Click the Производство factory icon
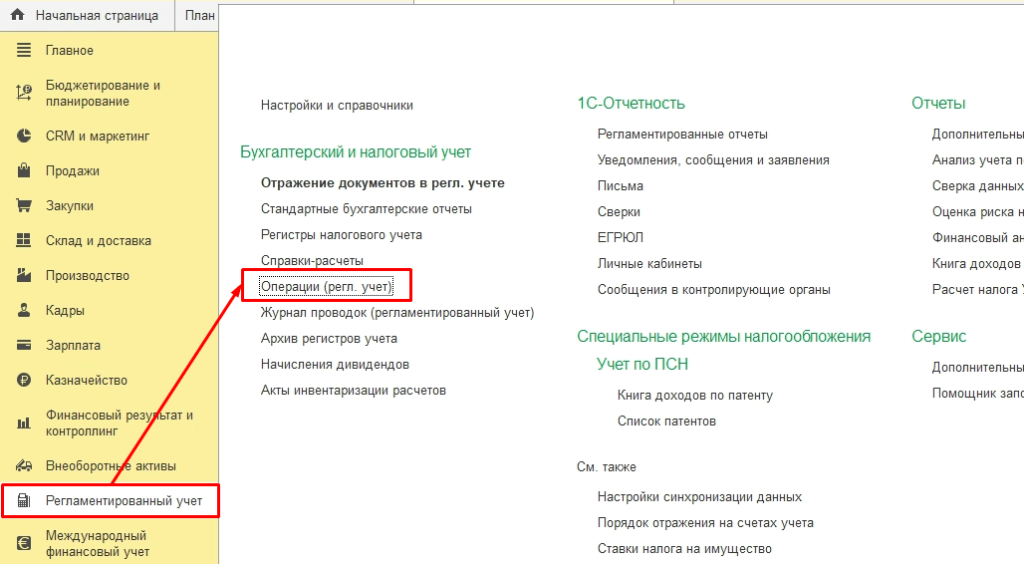1024x564 pixels. coord(24,275)
